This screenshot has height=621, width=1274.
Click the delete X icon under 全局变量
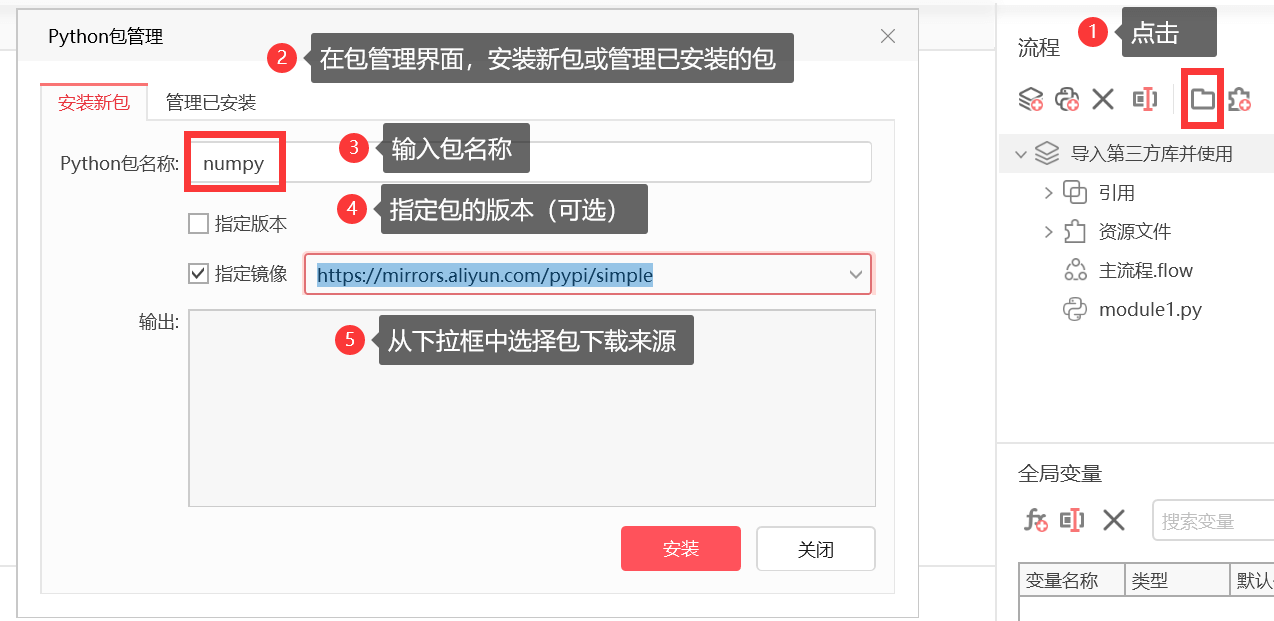pos(1114,519)
